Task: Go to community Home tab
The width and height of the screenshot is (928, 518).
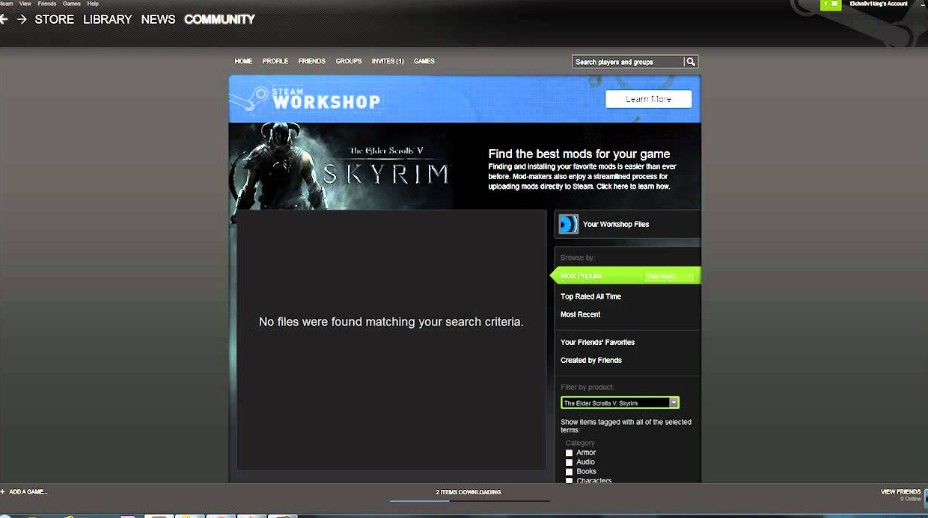Action: [x=243, y=61]
